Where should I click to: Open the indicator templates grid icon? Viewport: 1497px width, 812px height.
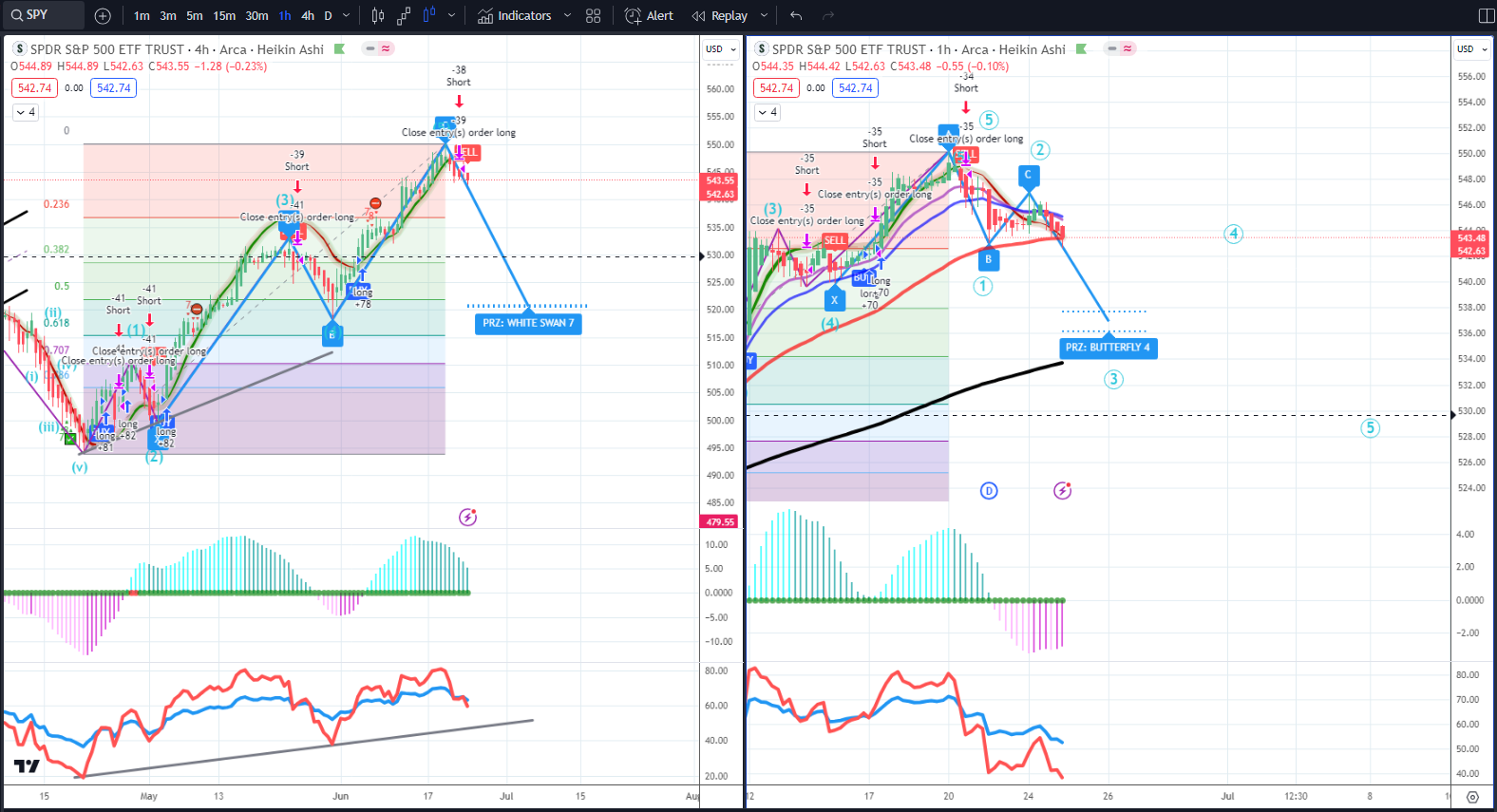click(594, 15)
